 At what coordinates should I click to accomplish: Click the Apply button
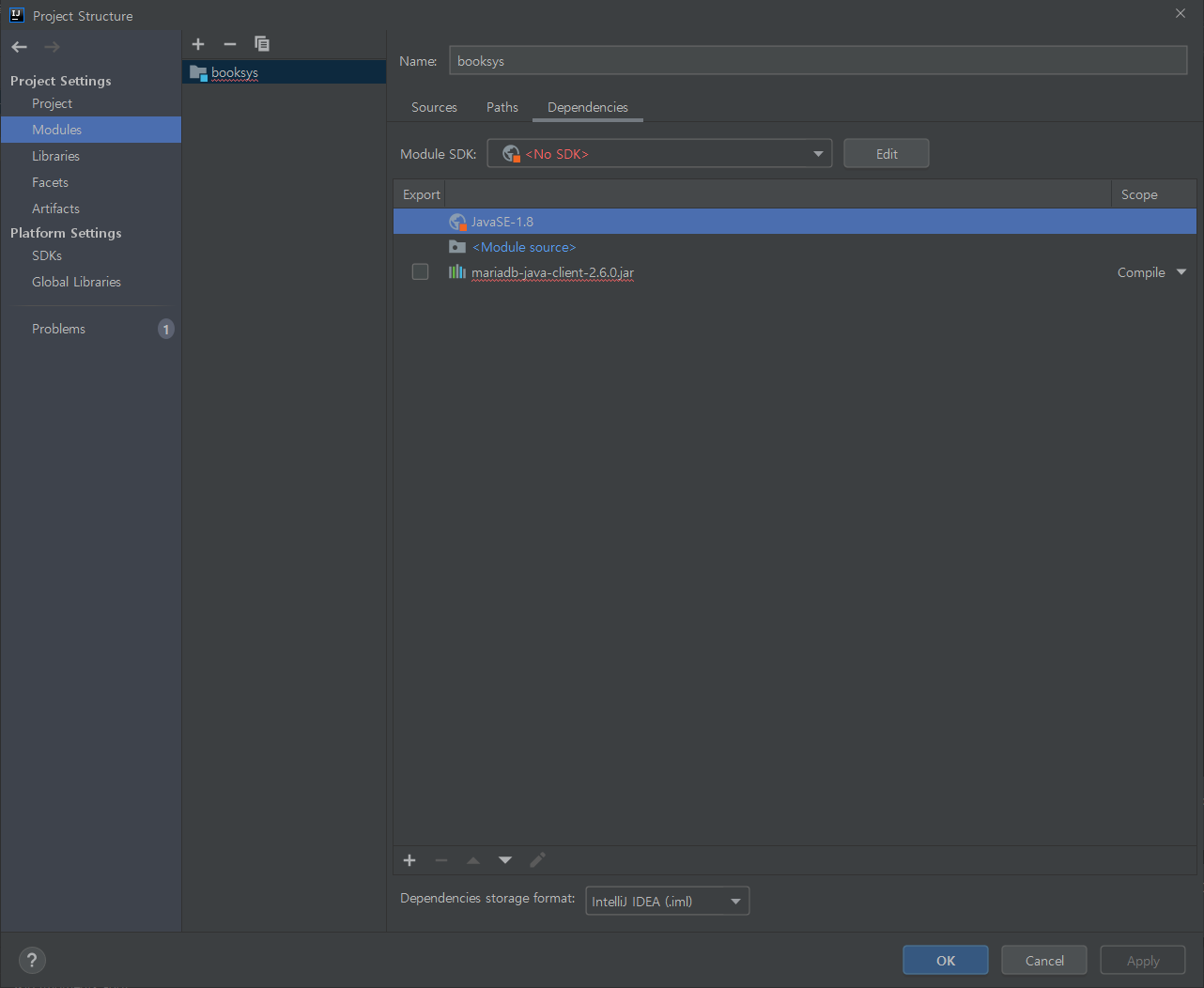click(x=1143, y=961)
